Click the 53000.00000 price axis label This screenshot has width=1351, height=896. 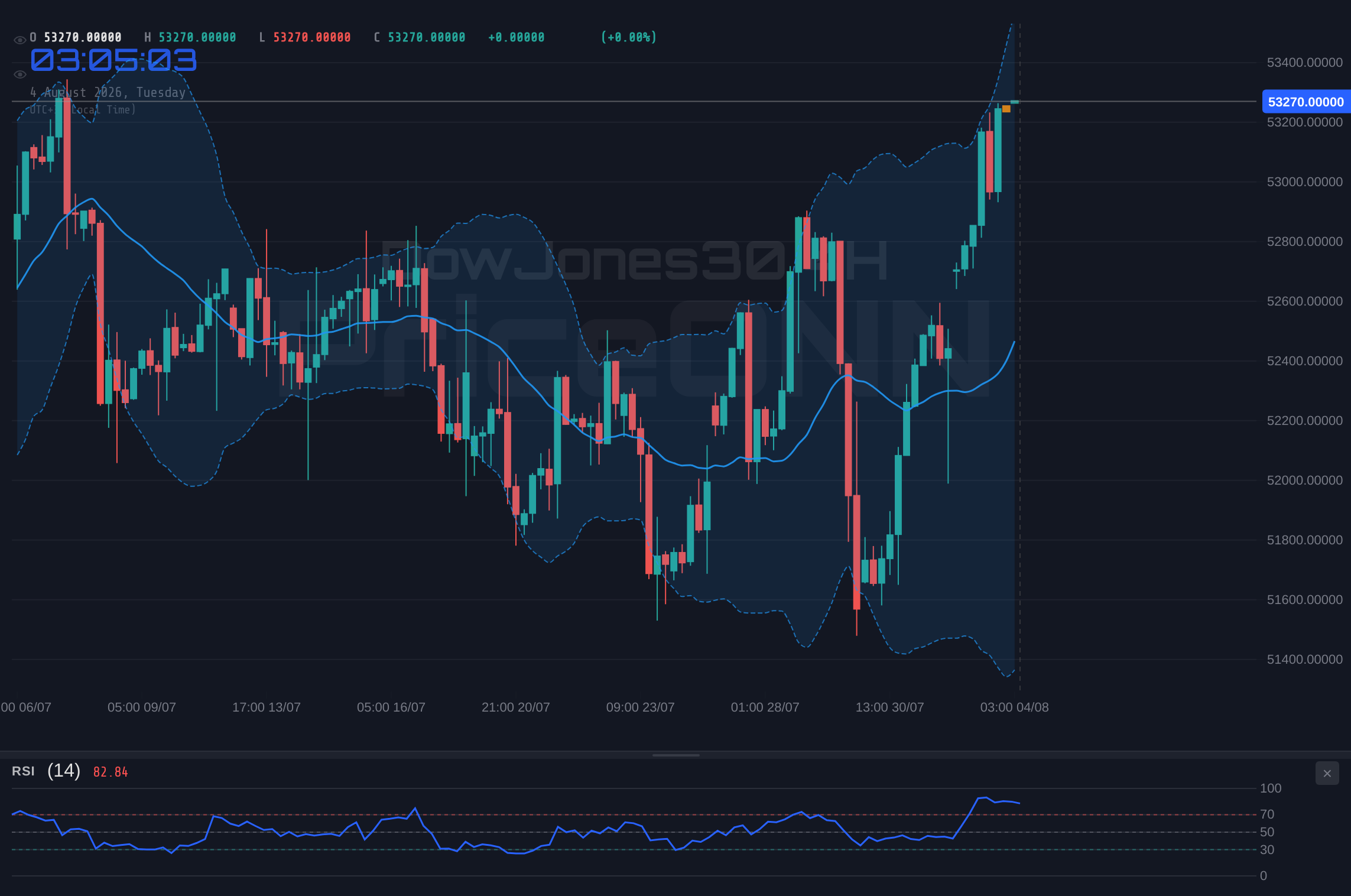1305,182
